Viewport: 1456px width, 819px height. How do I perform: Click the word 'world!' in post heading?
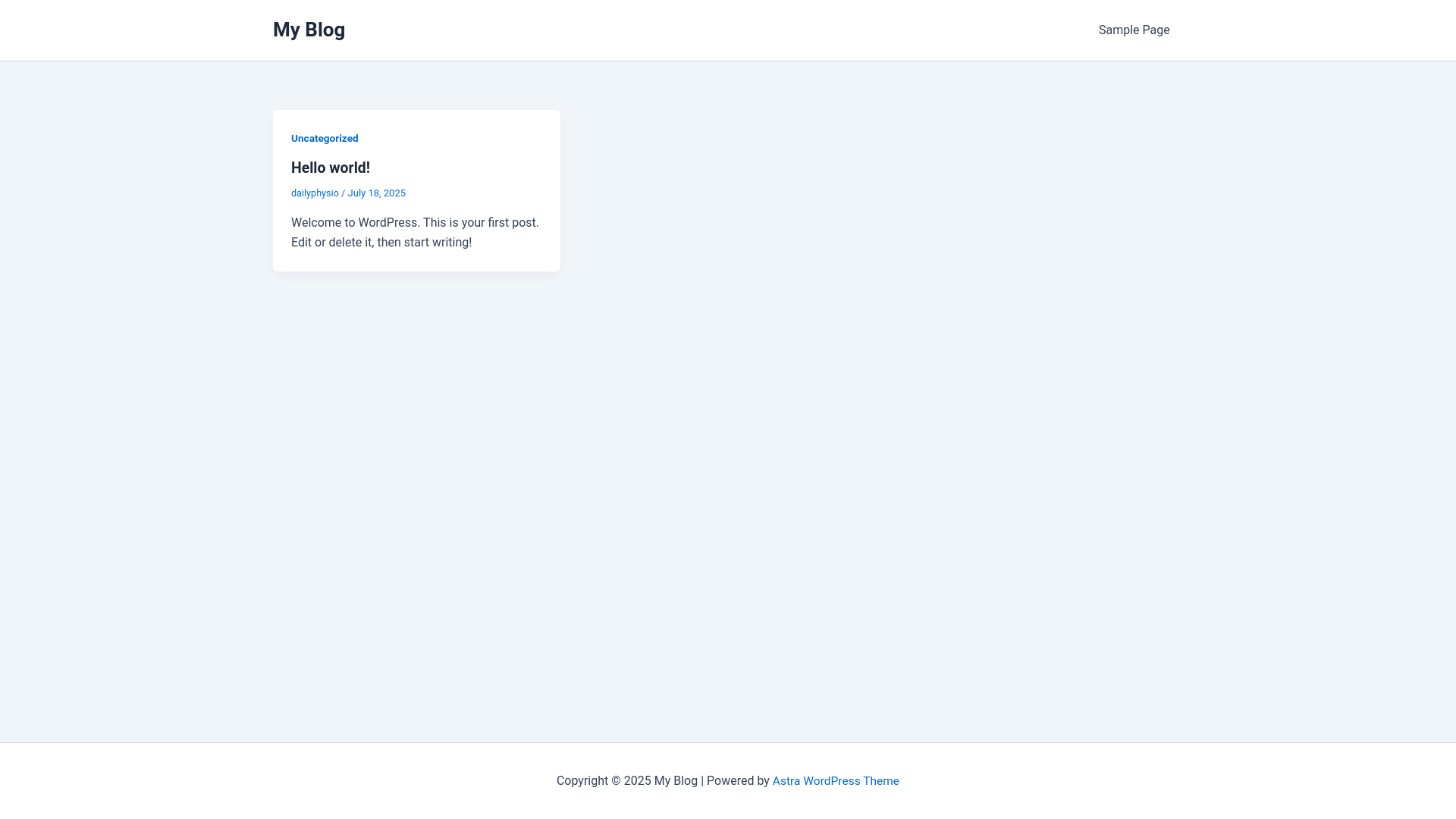(x=352, y=168)
